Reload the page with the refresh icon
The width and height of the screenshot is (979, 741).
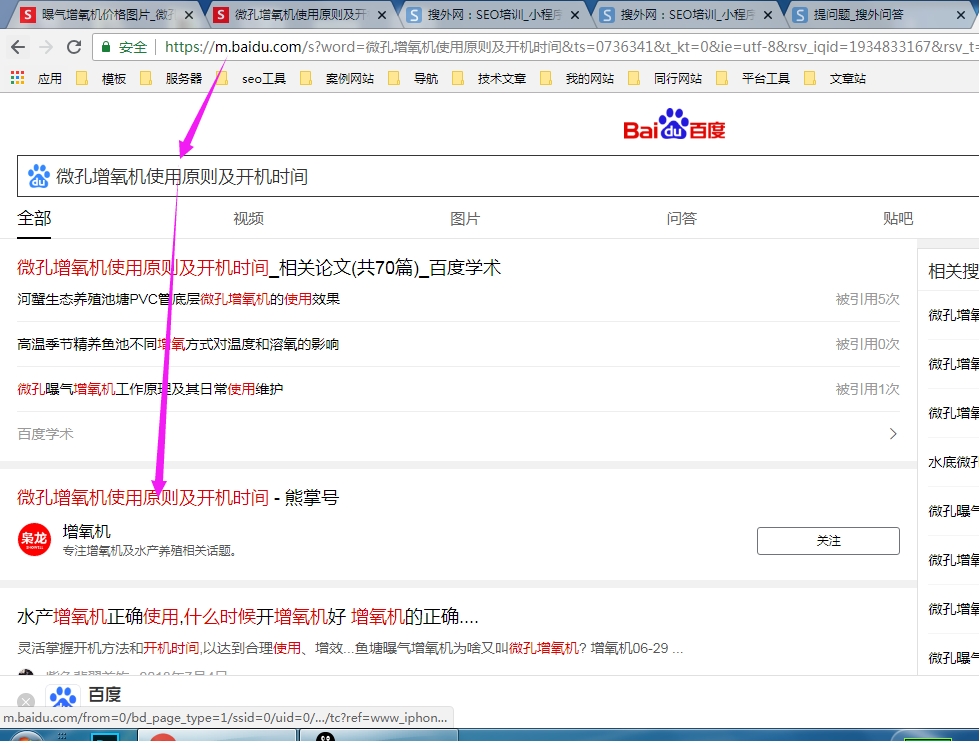(74, 47)
